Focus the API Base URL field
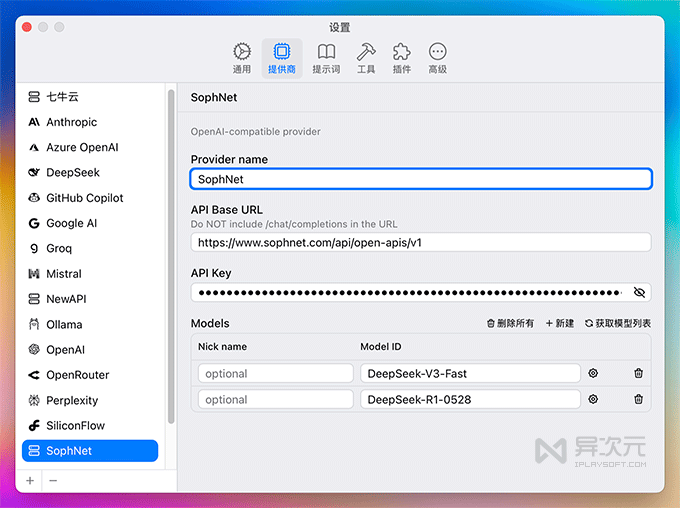 (421, 243)
